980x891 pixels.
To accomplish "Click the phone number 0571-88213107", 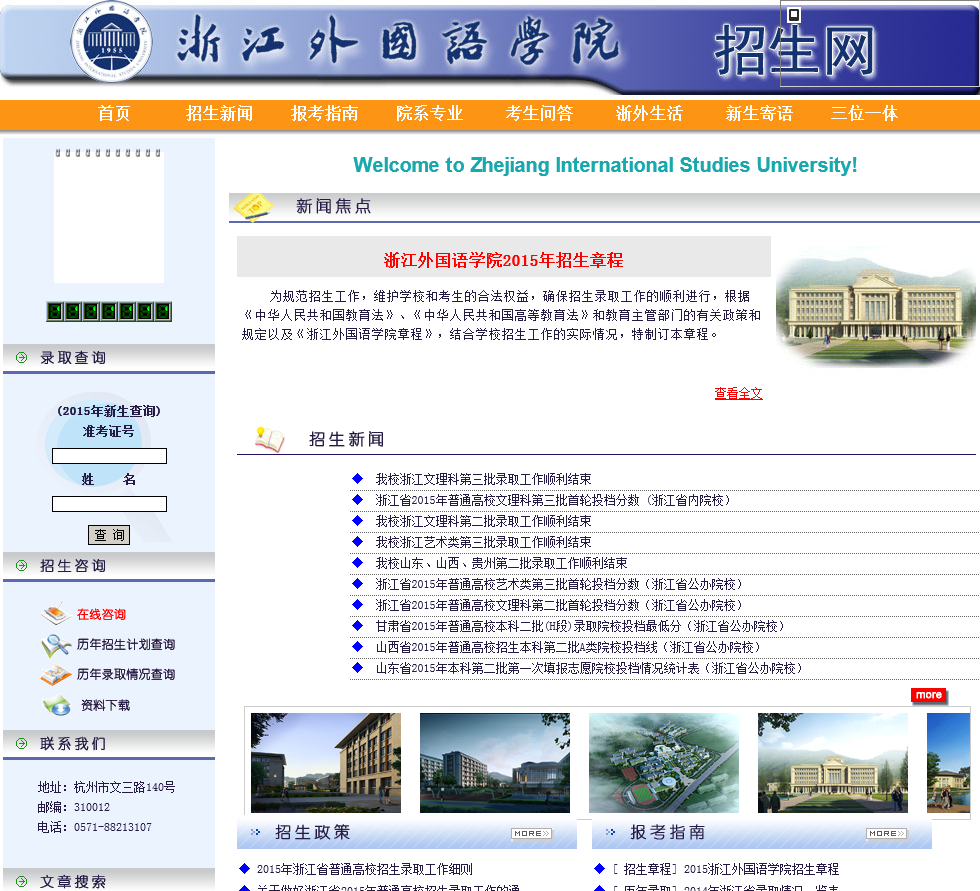I will [112, 827].
